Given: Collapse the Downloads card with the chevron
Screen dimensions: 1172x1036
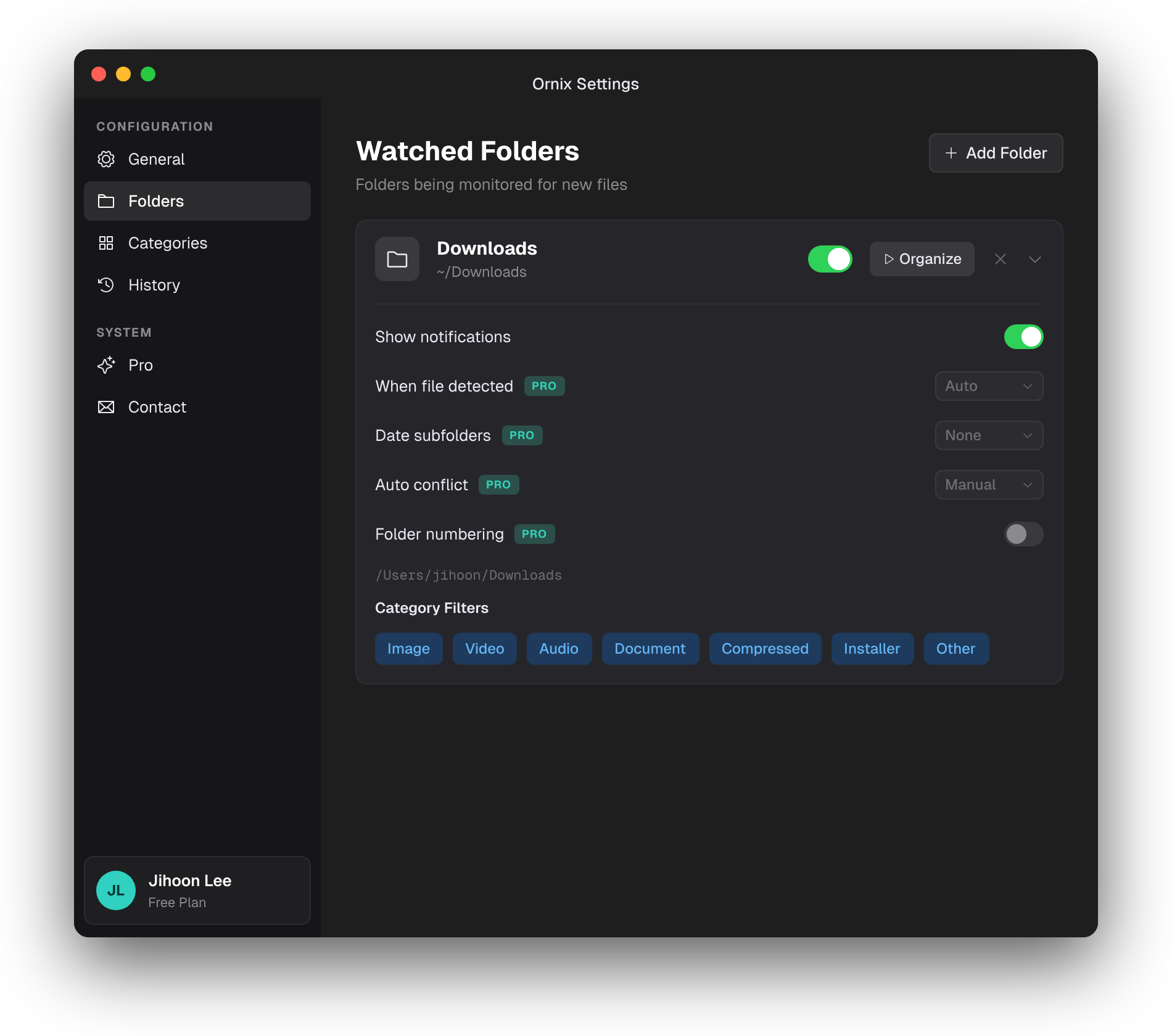Looking at the screenshot, I should (1035, 259).
